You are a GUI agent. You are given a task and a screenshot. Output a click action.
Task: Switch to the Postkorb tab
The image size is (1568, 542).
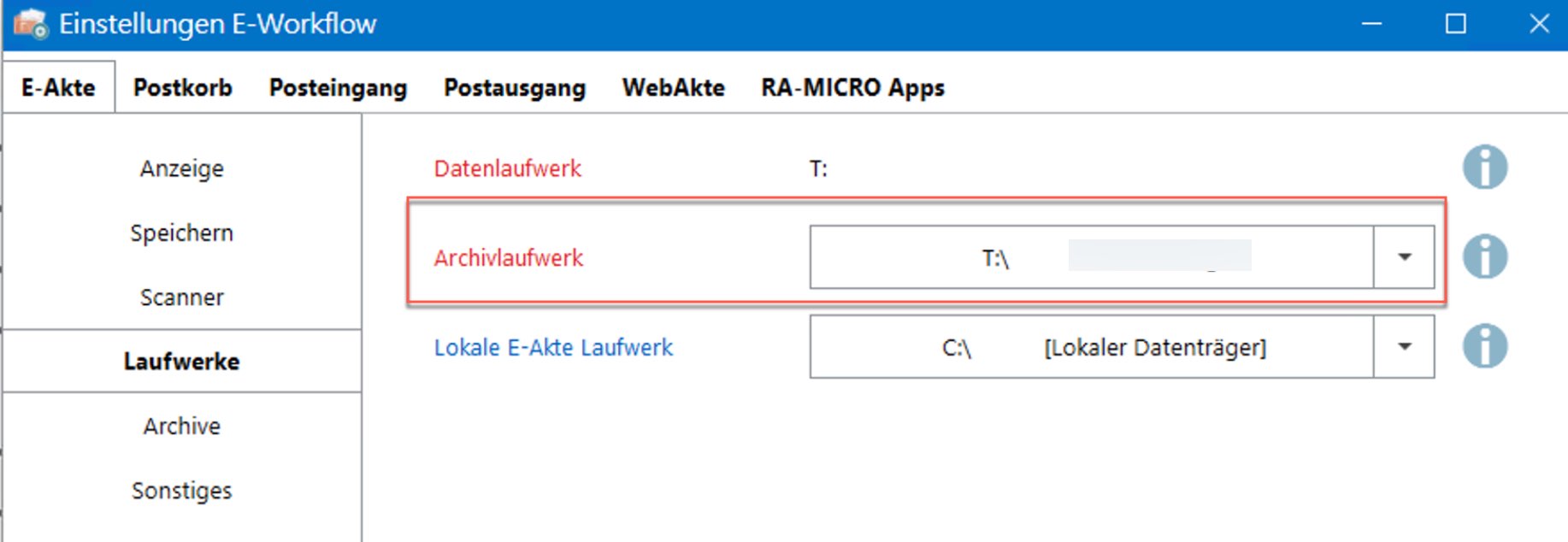click(x=183, y=87)
